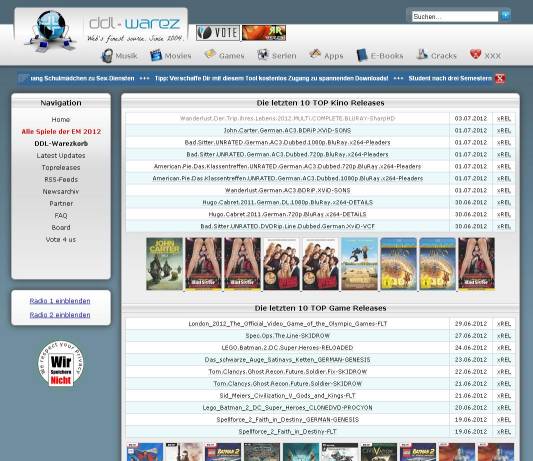The height and width of the screenshot is (461, 533).
Task: Open FAQ in Navigation
Action: pyautogui.click(x=61, y=216)
